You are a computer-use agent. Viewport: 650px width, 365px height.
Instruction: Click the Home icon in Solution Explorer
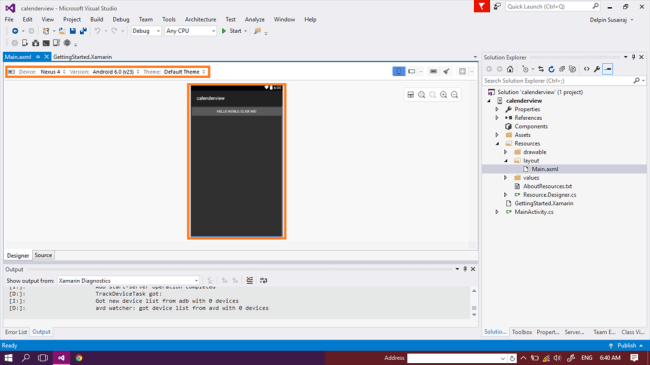pos(510,69)
